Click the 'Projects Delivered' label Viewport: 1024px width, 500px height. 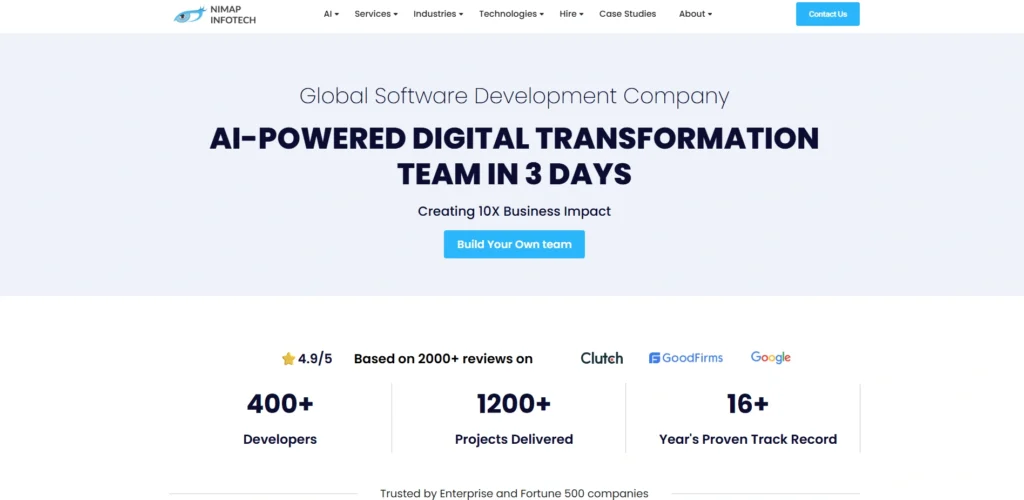tap(514, 439)
